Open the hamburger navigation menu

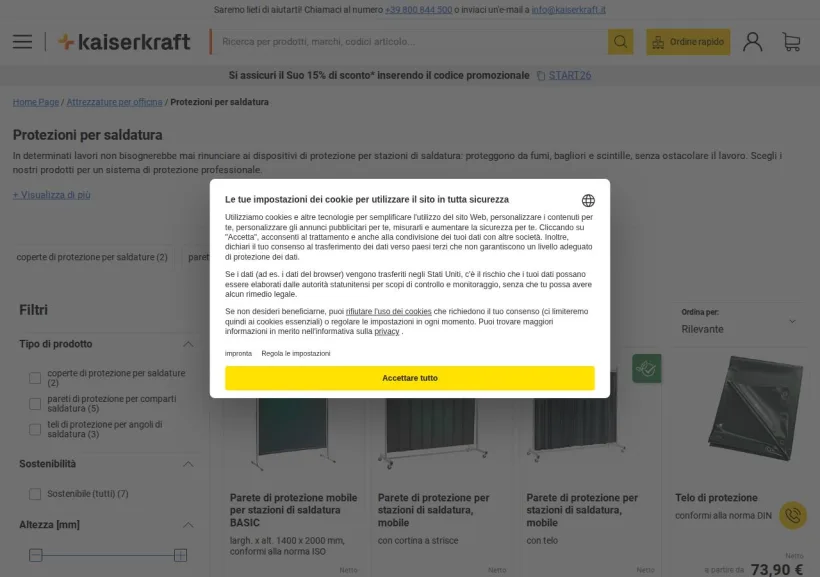tap(22, 42)
